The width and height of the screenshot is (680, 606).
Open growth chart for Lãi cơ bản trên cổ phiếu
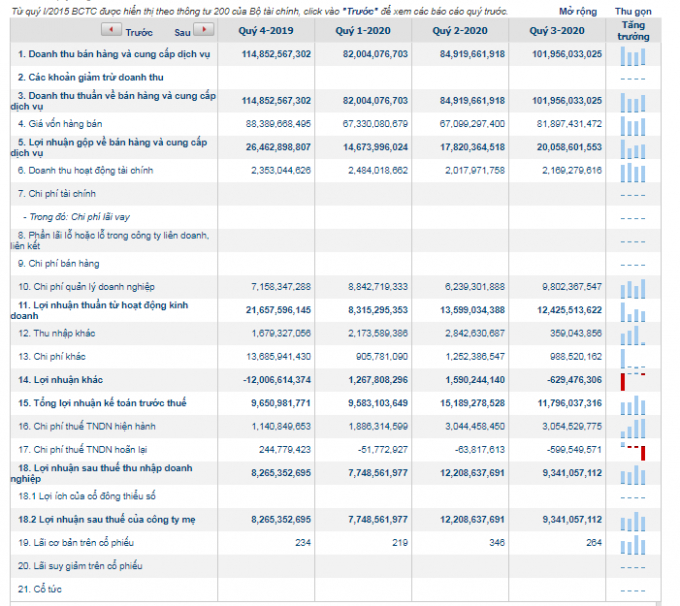(x=633, y=543)
